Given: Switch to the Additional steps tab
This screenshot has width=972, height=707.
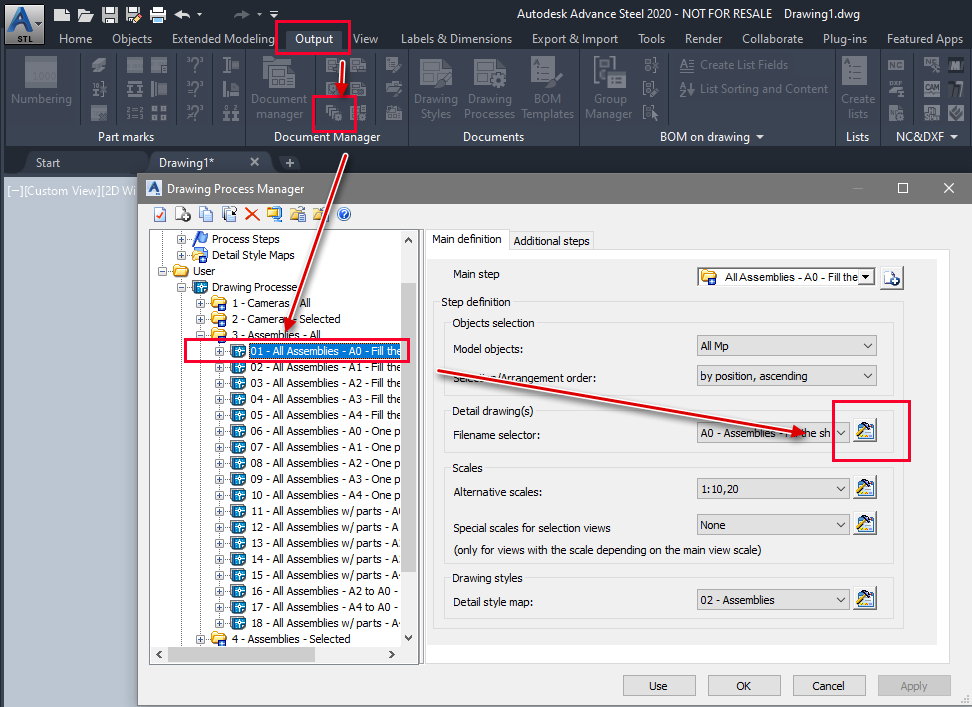Looking at the screenshot, I should point(551,240).
